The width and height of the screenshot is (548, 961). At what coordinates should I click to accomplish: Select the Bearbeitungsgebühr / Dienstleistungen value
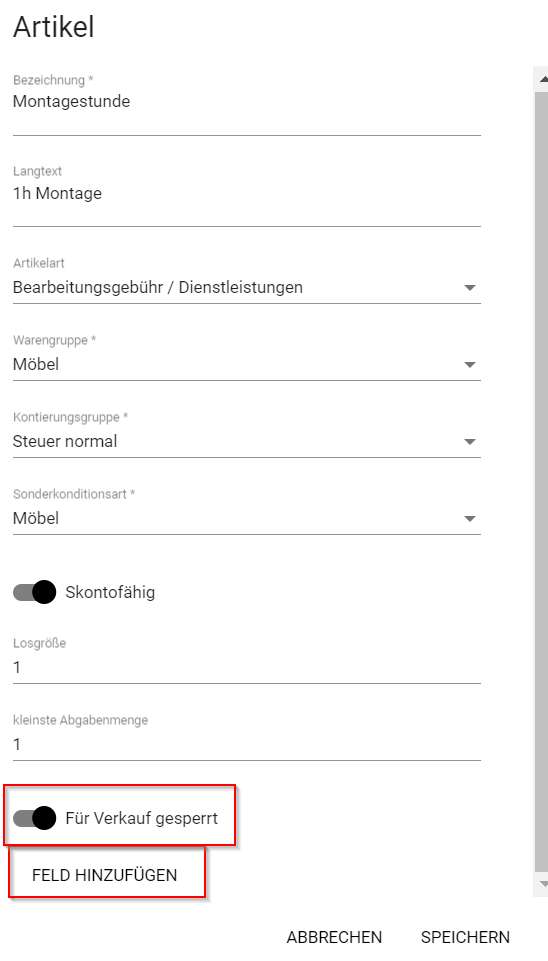(x=158, y=287)
